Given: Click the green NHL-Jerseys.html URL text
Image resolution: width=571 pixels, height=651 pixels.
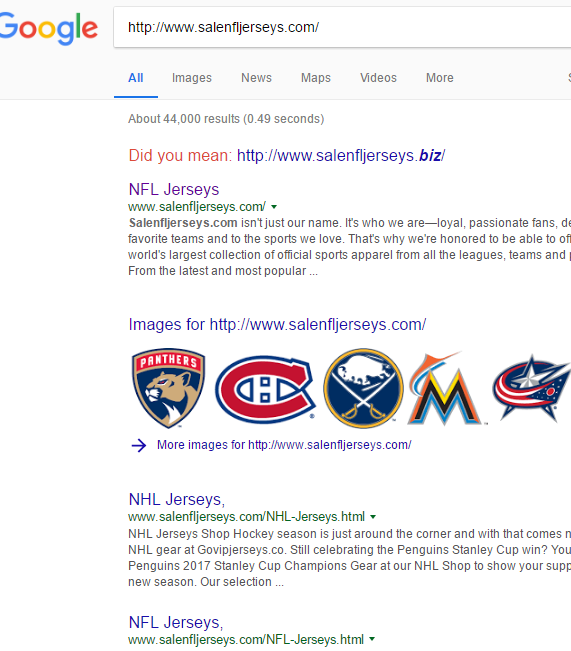Looking at the screenshot, I should click(247, 516).
